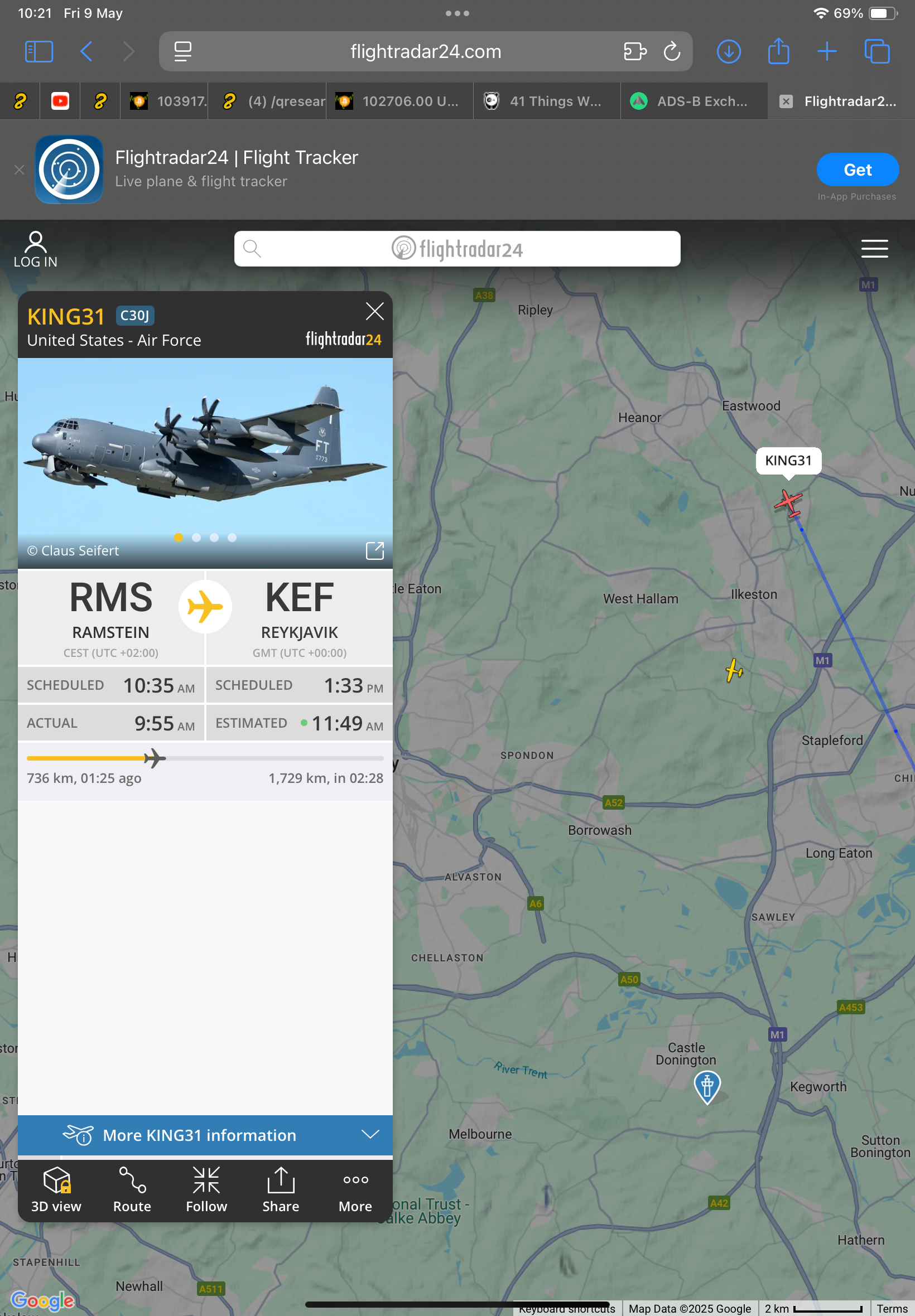The width and height of the screenshot is (915, 1316).
Task: Close the Flightradar24 tab
Action: 786,101
